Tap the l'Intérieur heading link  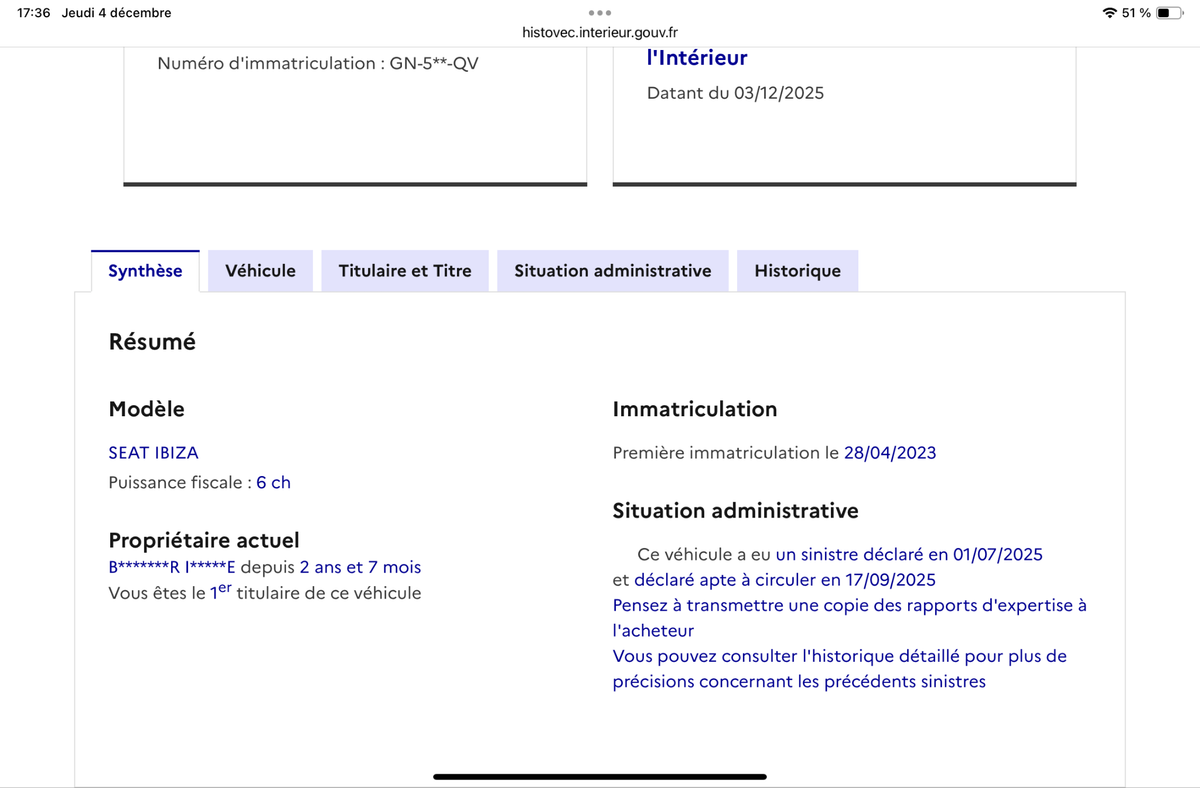[x=697, y=58]
